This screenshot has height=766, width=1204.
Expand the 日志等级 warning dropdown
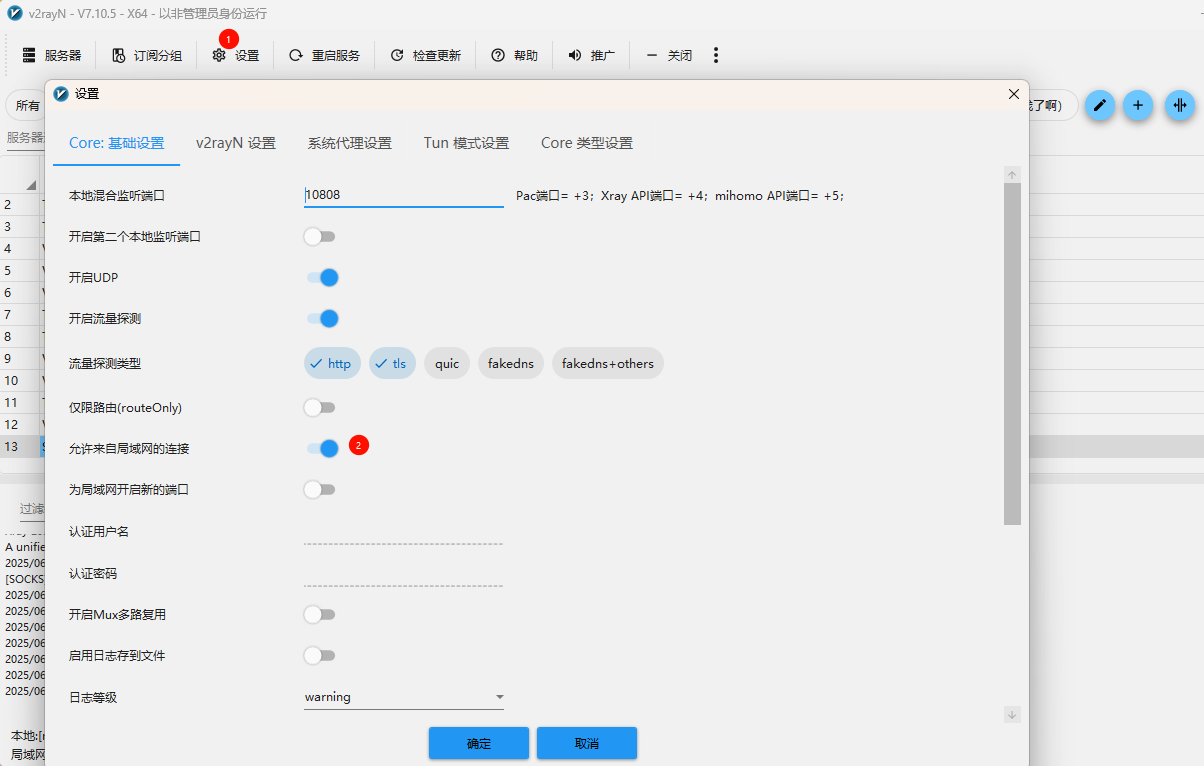click(x=403, y=697)
